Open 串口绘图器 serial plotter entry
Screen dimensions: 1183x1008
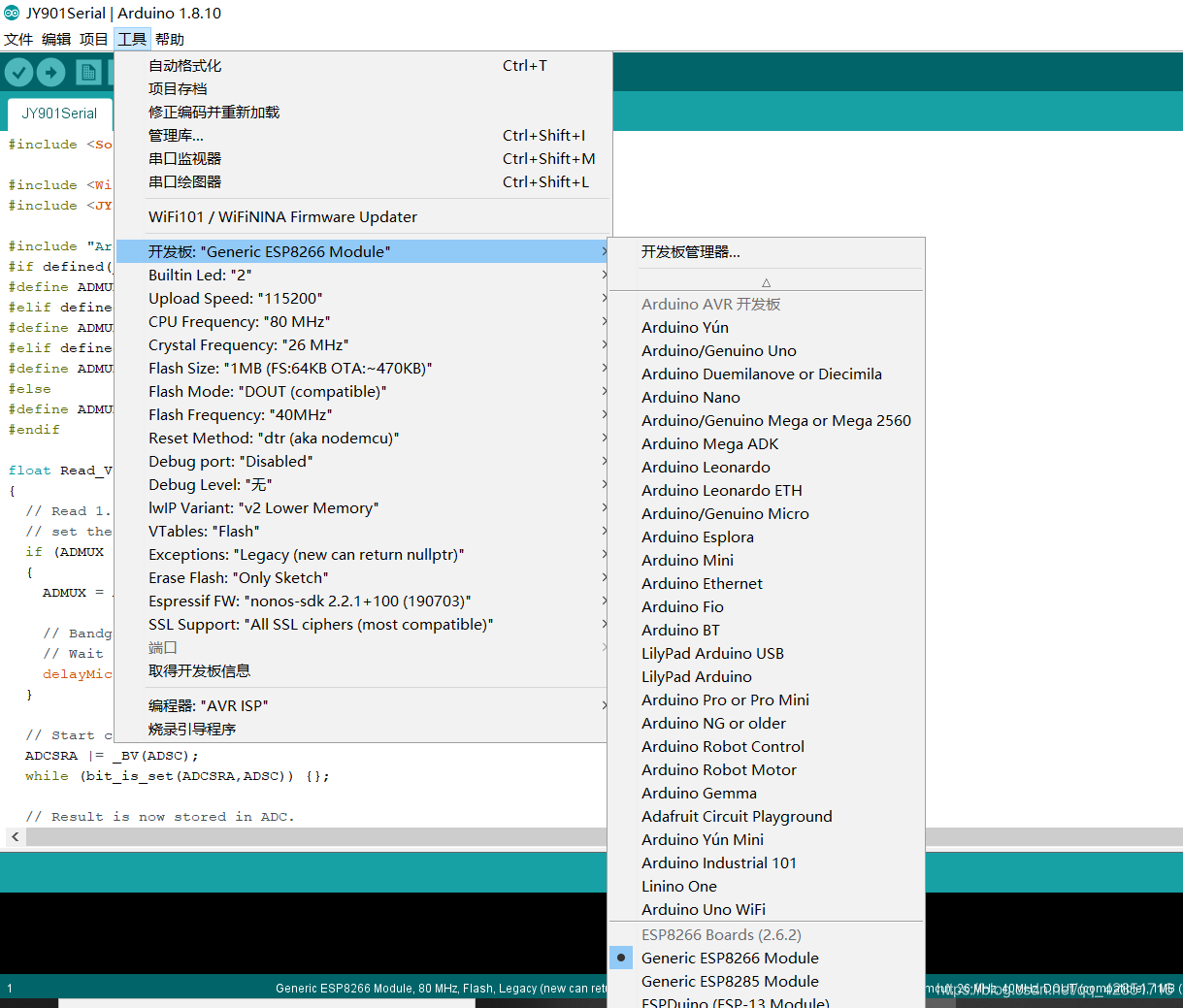coord(363,181)
